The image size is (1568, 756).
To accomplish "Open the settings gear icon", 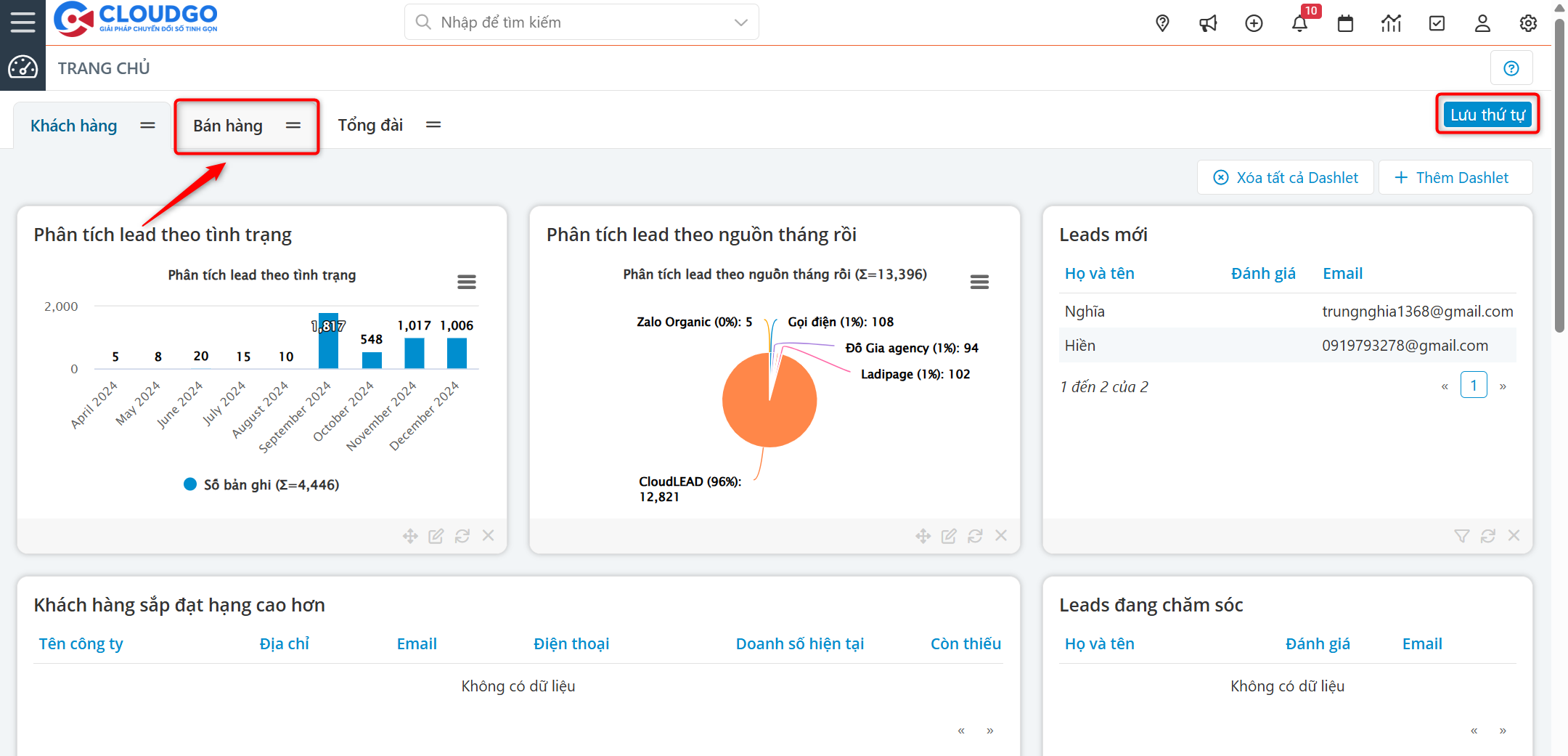I will [x=1528, y=23].
